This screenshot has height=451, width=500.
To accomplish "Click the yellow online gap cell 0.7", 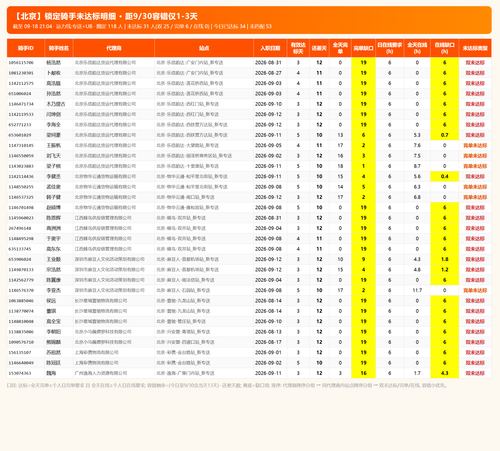I will (444, 135).
